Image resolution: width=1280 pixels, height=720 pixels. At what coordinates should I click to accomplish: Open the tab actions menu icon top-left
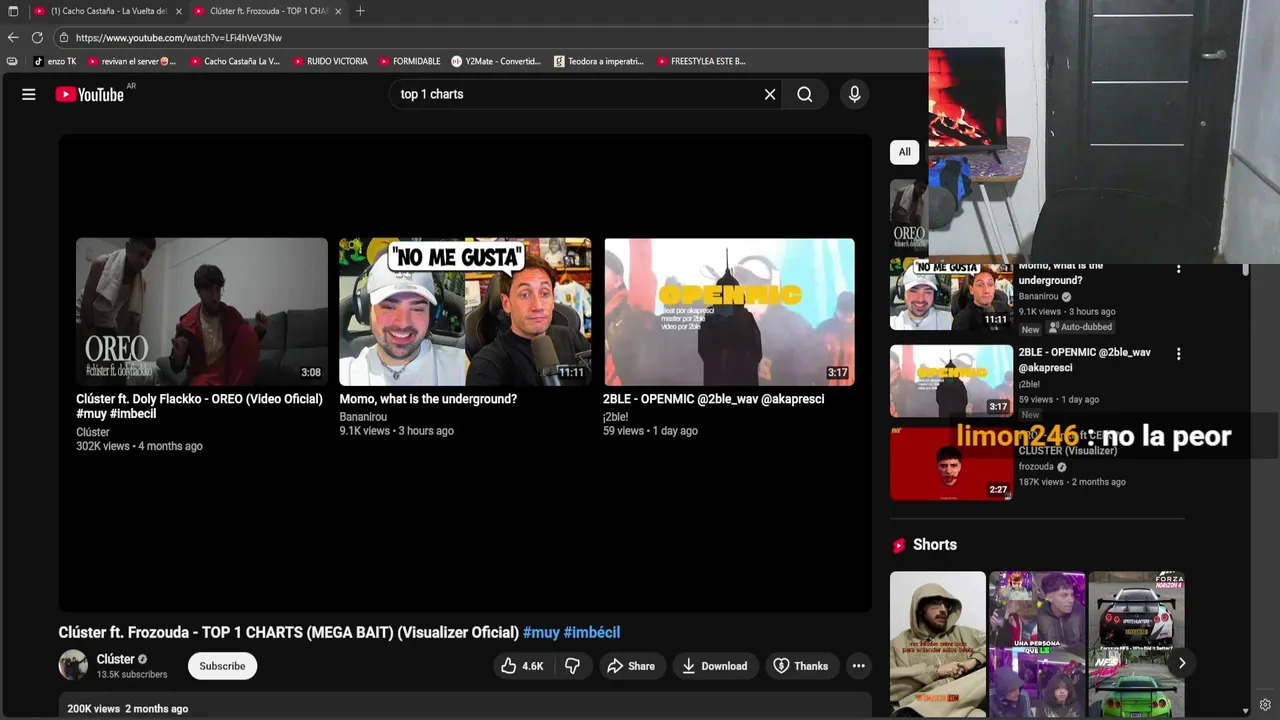(13, 11)
